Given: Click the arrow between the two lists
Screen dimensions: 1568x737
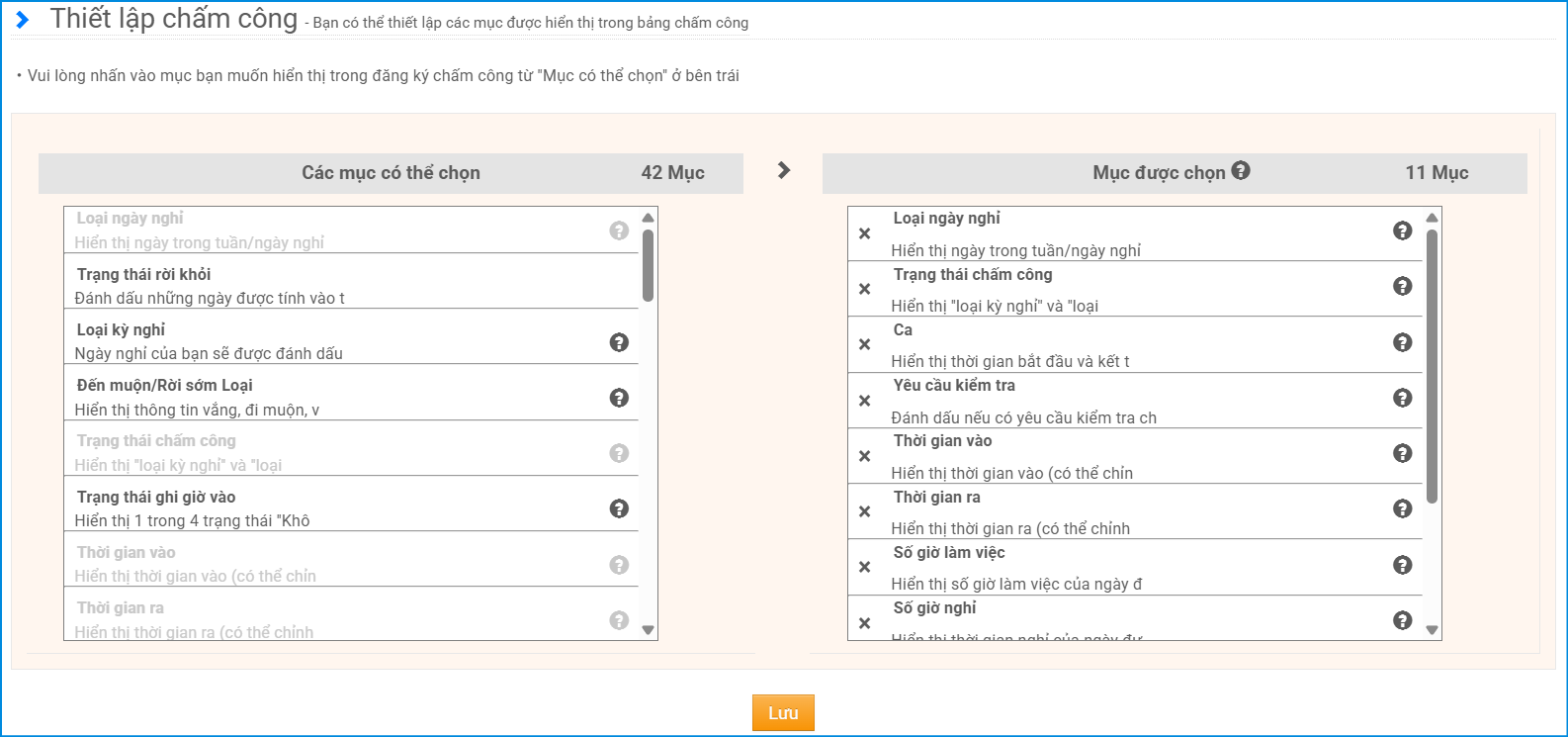Looking at the screenshot, I should point(784,170).
